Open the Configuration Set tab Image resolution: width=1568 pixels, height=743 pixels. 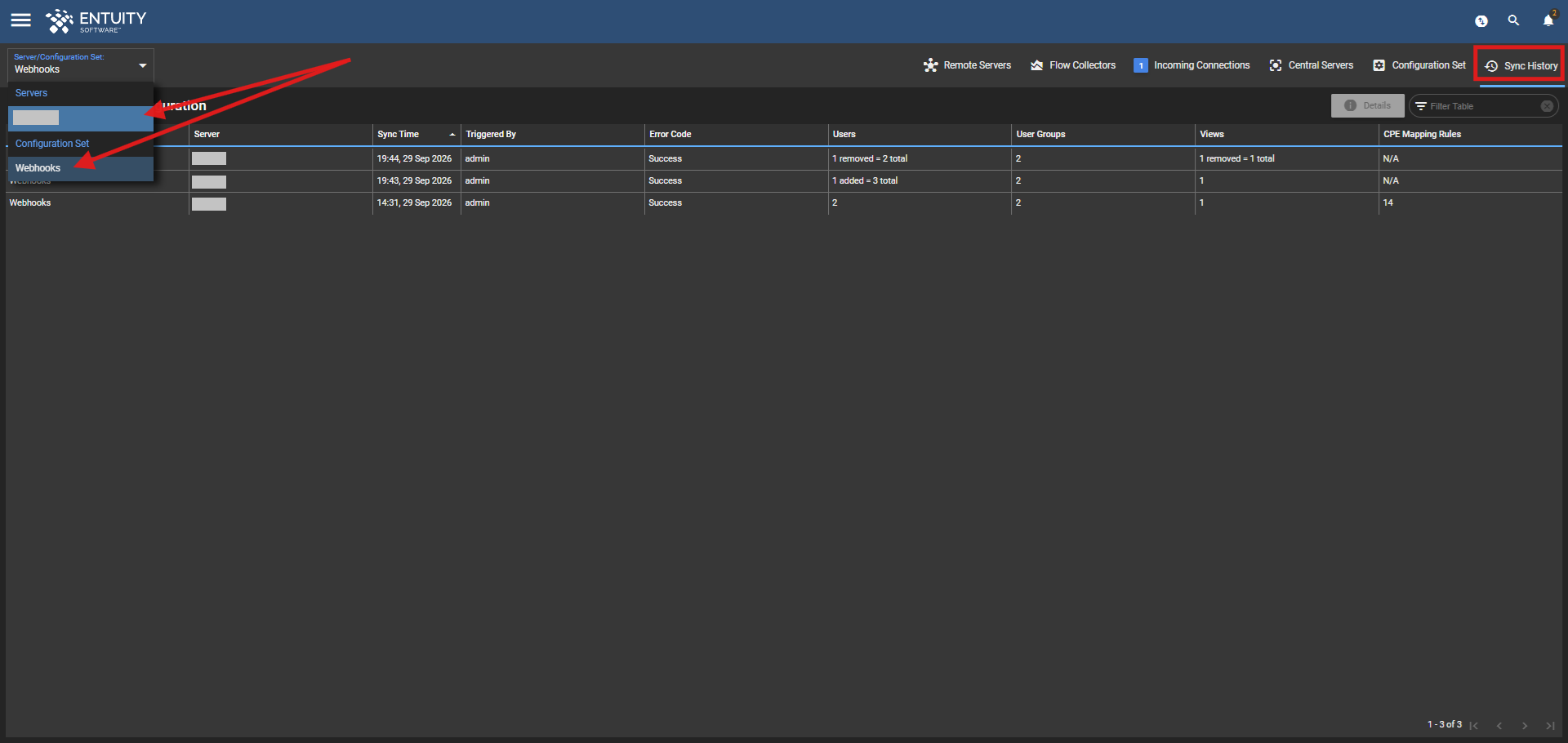pos(1419,65)
